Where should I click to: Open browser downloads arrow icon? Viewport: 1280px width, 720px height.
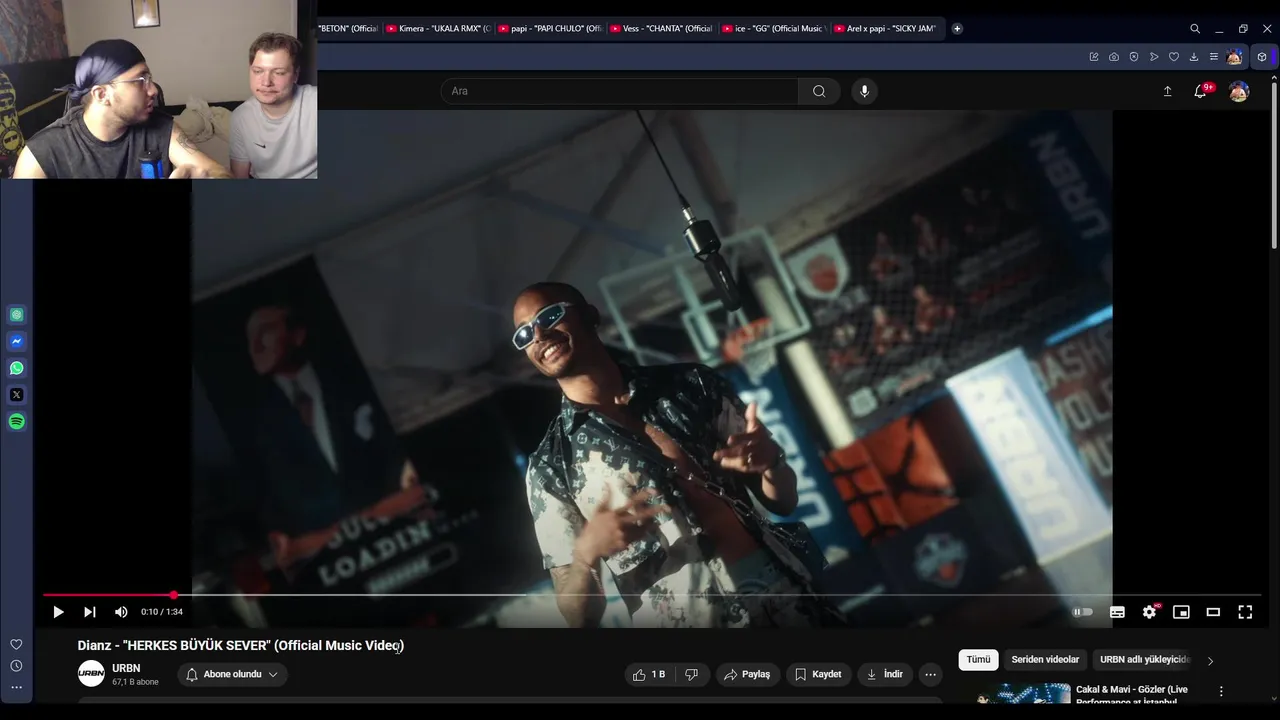tap(1194, 57)
